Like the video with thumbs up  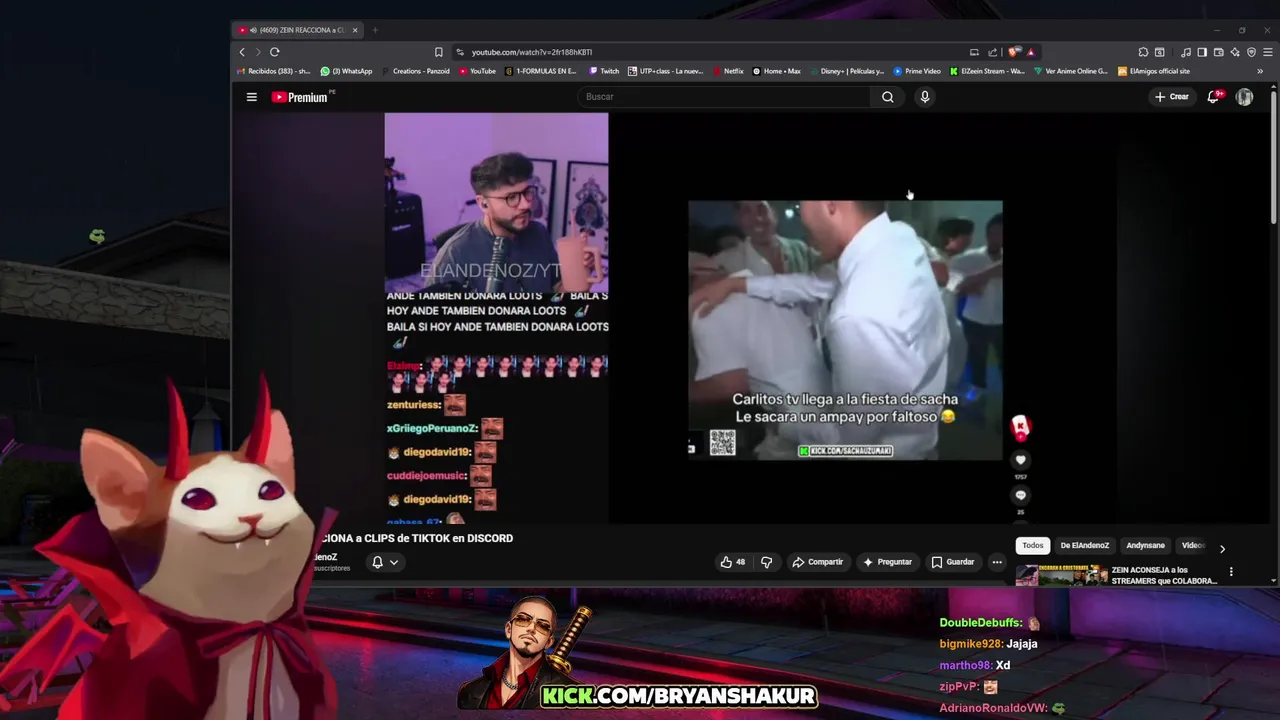coord(733,562)
